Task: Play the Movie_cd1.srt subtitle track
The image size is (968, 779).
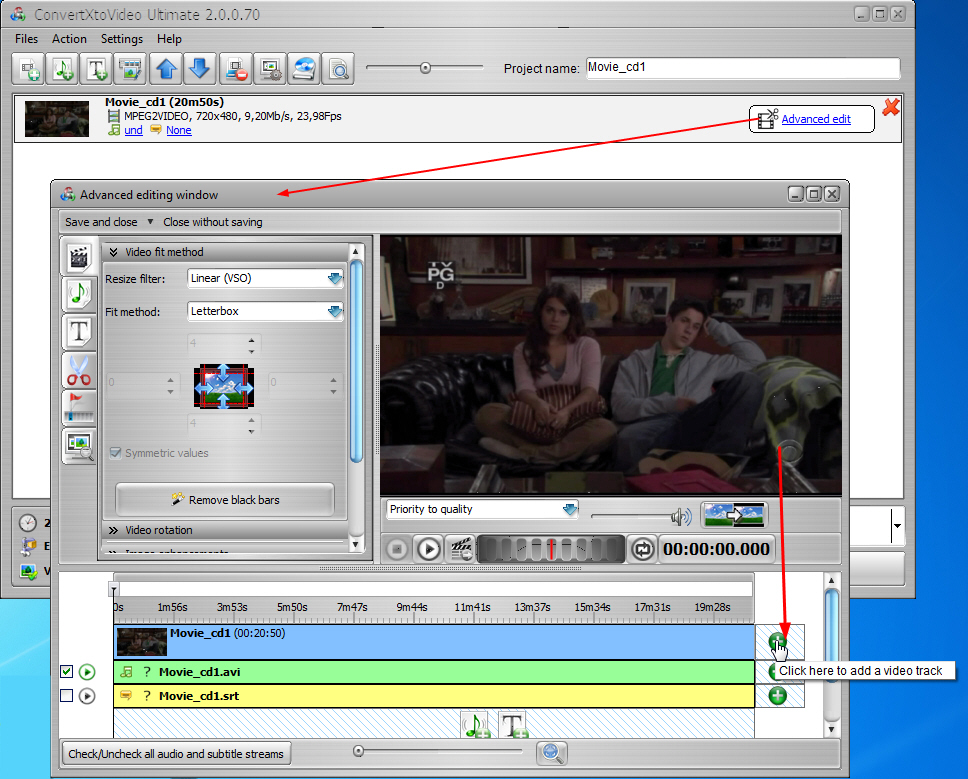Action: (x=87, y=696)
